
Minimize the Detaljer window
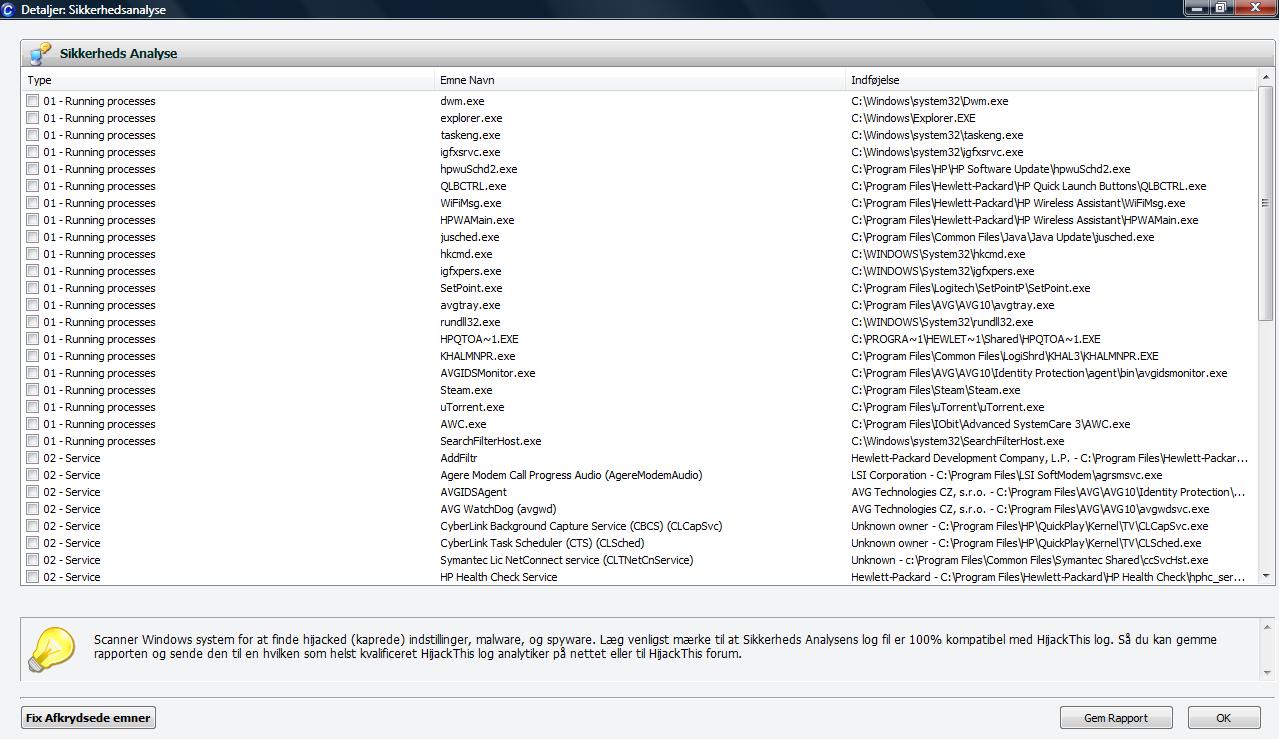coord(1197,8)
